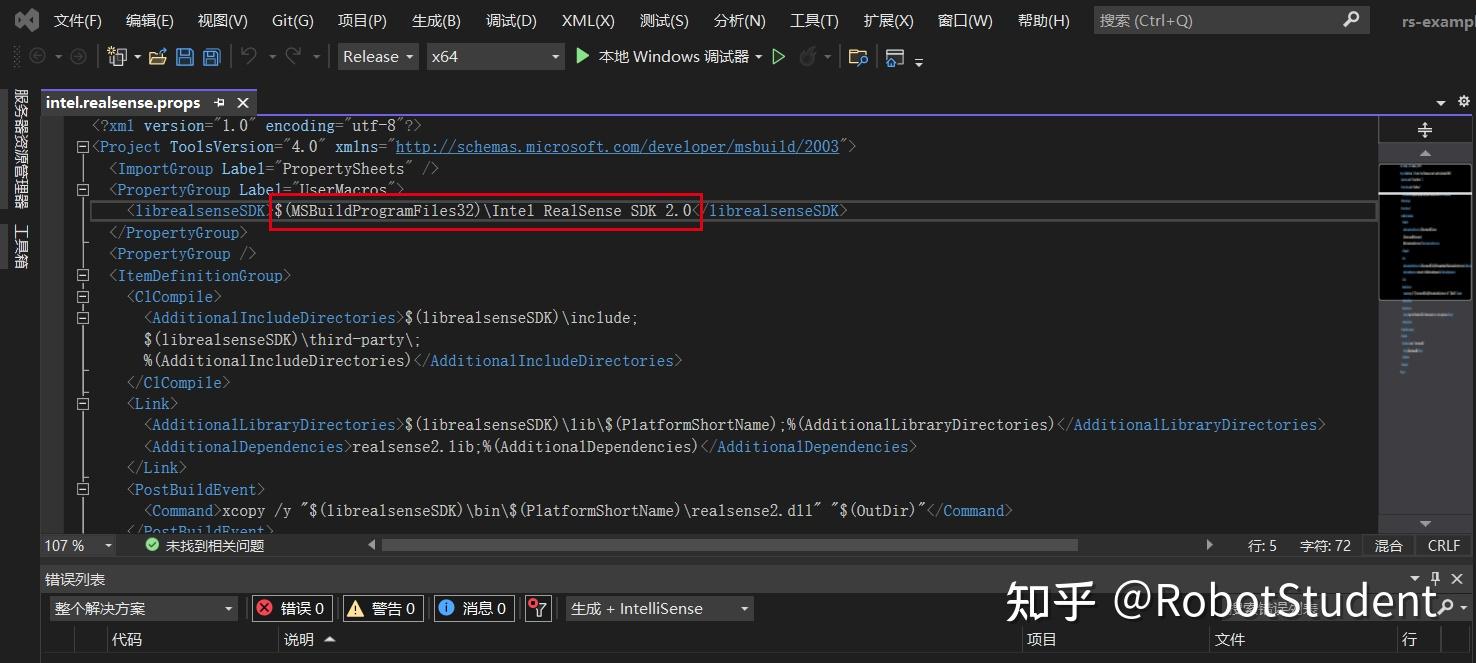Open the 生成(B) menu
Image resolution: width=1476 pixels, height=663 pixels.
pyautogui.click(x=436, y=20)
